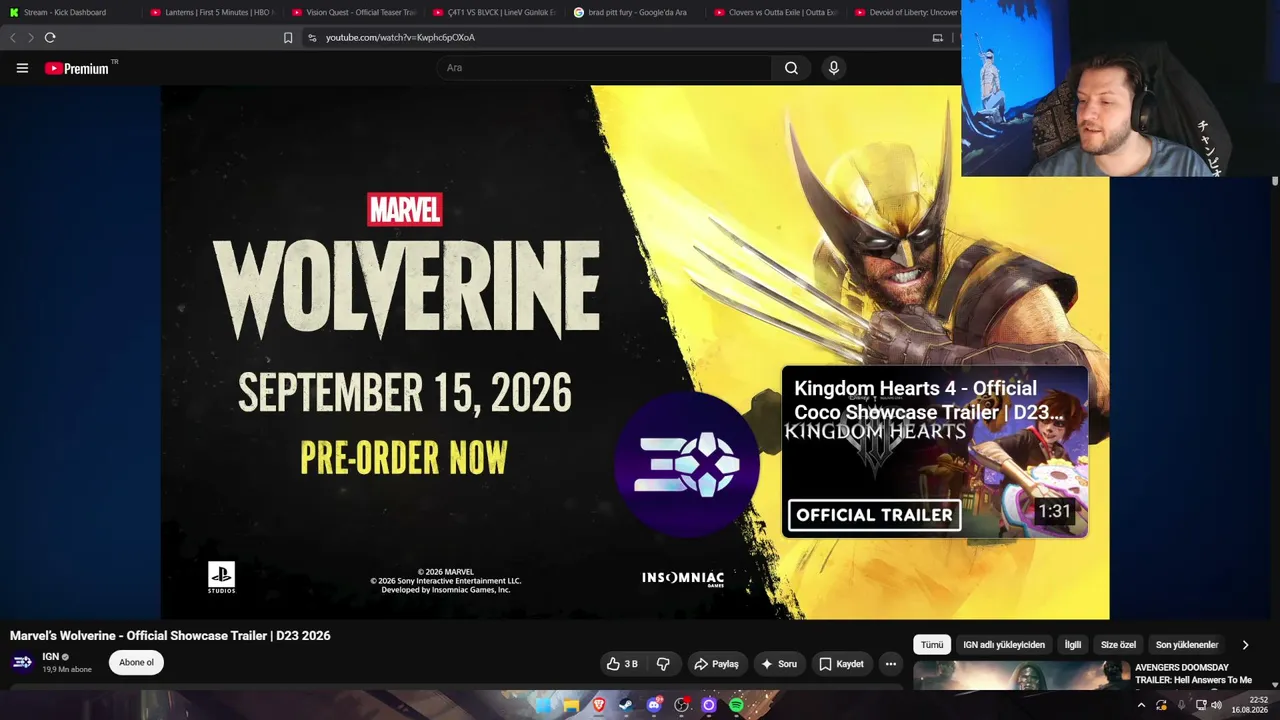Bookmark this page with the bookmark icon

pos(288,38)
